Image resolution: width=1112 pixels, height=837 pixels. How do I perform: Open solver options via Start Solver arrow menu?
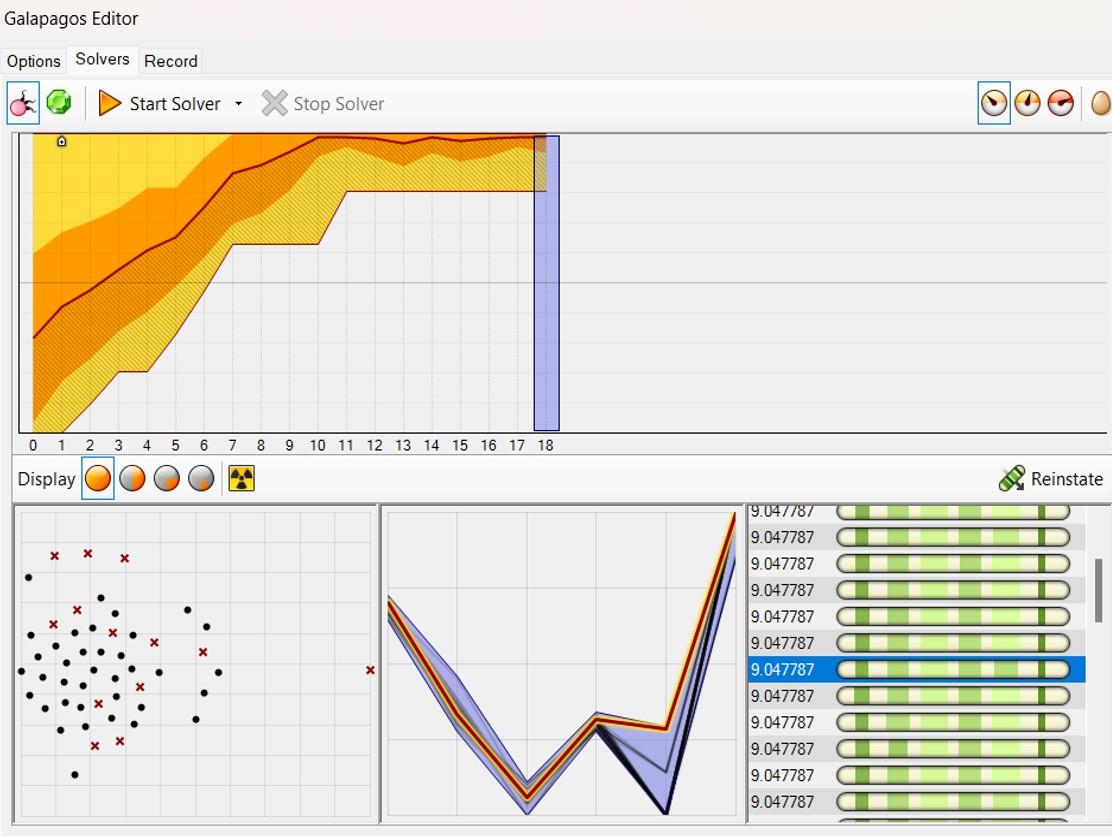tap(237, 103)
